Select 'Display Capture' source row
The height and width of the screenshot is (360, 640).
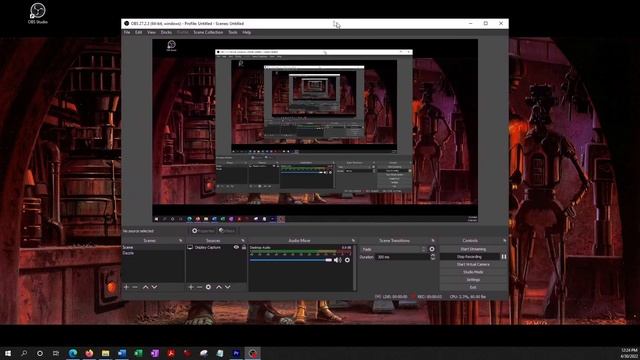(216, 247)
